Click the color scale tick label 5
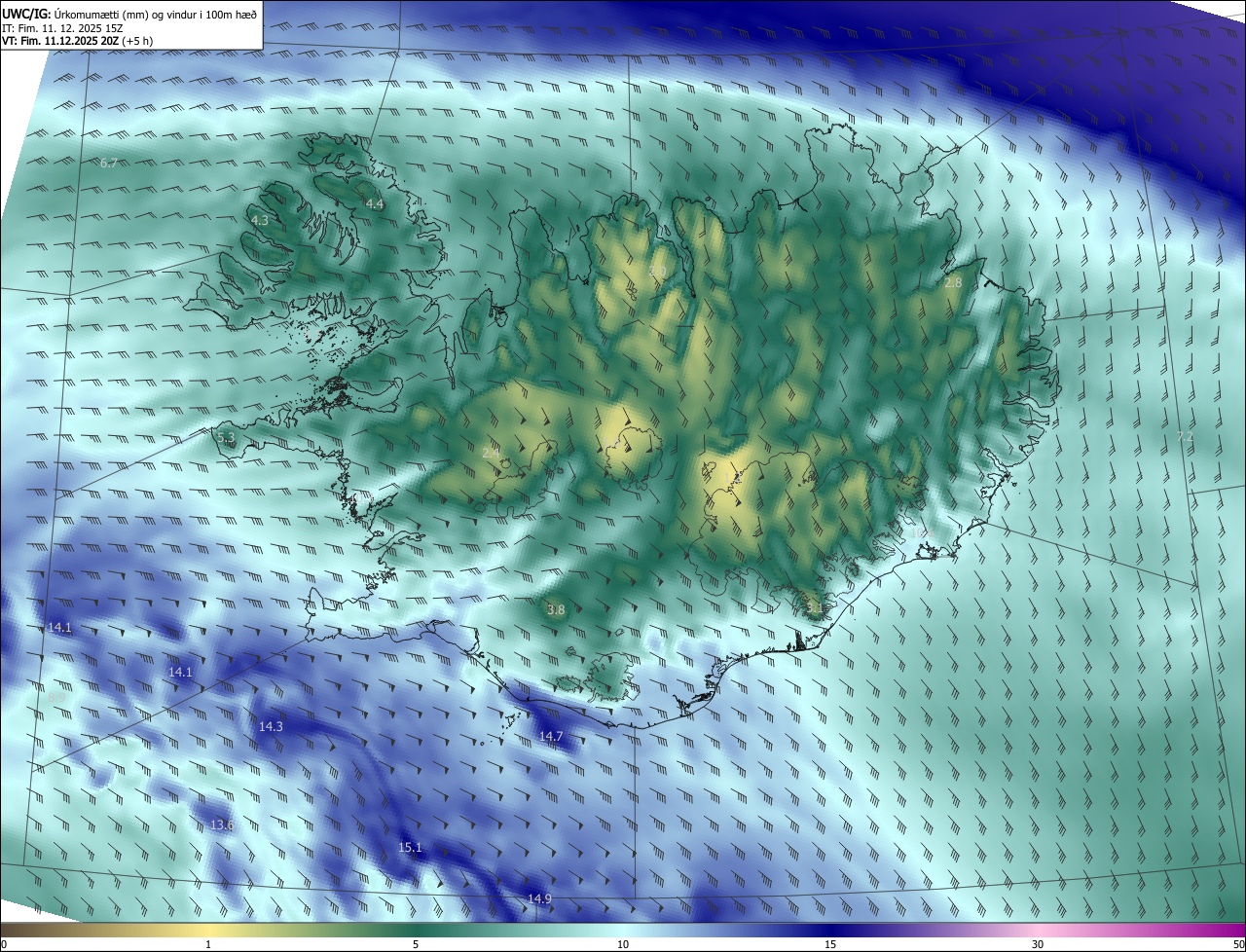This screenshot has height=952, width=1246. point(416,944)
